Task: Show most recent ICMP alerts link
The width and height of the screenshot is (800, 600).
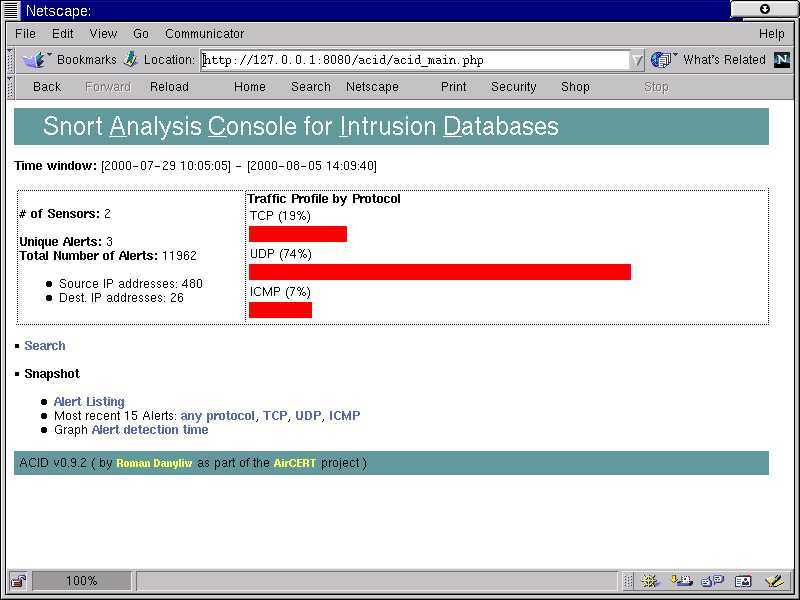Action: tap(344, 416)
